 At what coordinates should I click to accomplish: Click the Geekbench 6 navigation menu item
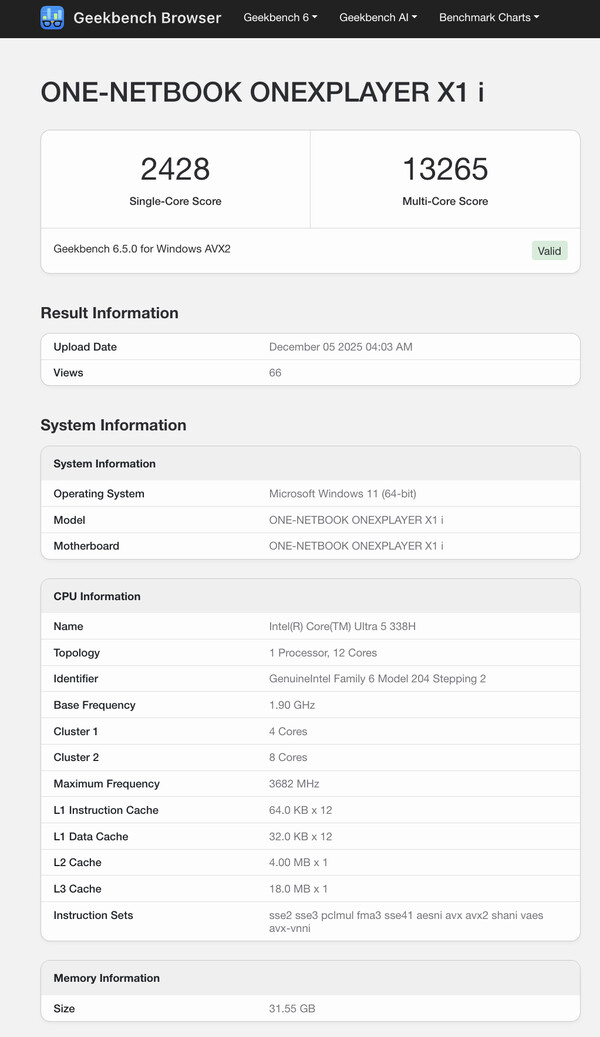click(279, 18)
